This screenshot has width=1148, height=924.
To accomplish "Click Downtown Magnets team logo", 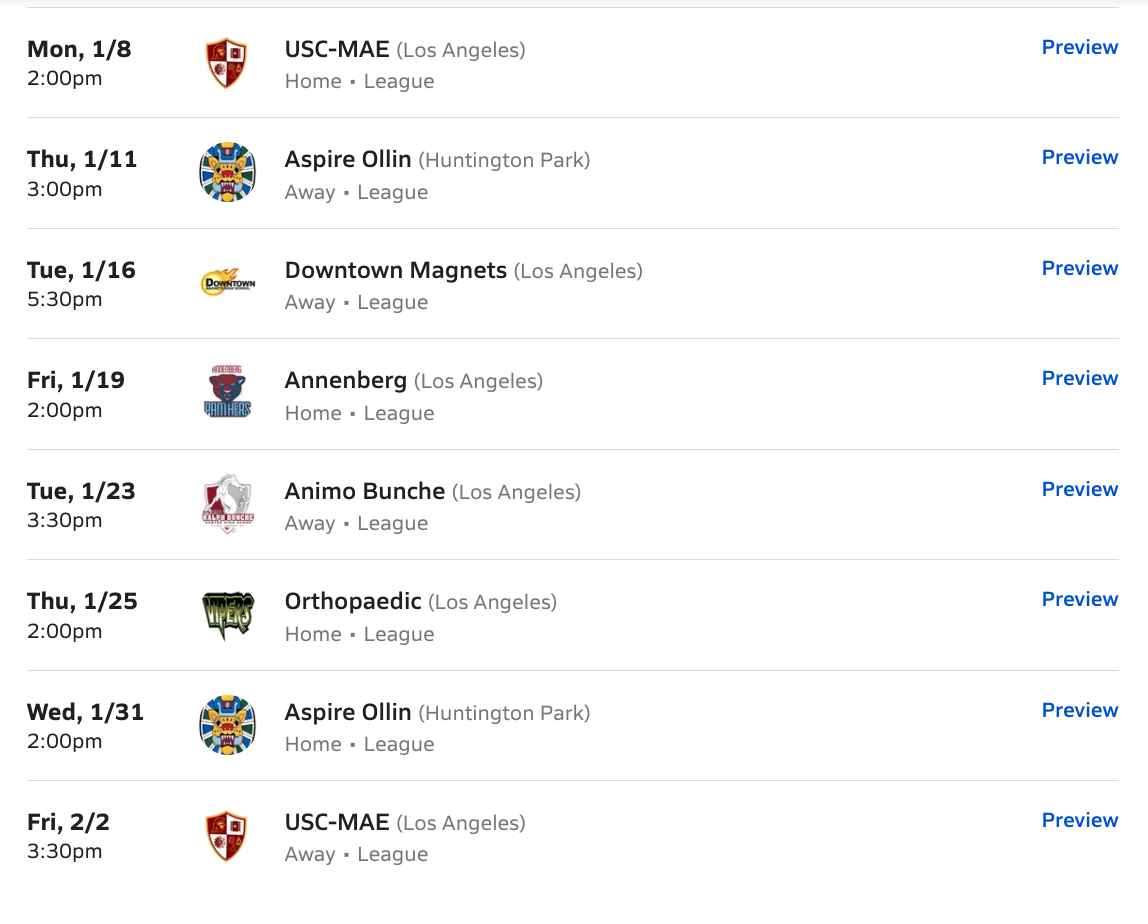I will (x=227, y=284).
